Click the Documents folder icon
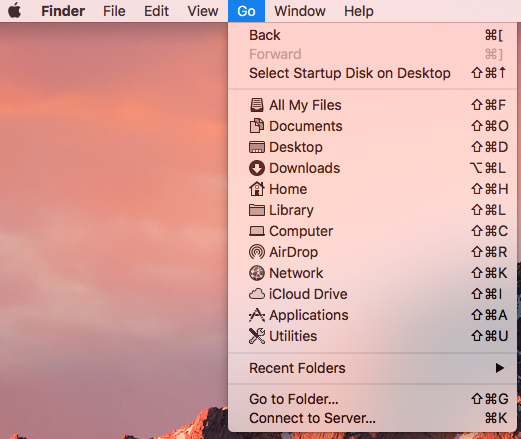Image resolution: width=521 pixels, height=439 pixels. (257, 126)
